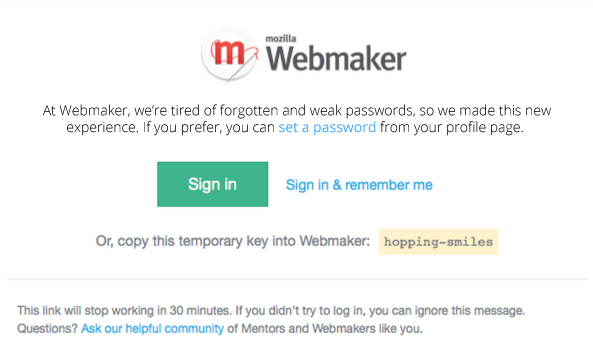Choose 'Sign in & remember me' link

[359, 185]
